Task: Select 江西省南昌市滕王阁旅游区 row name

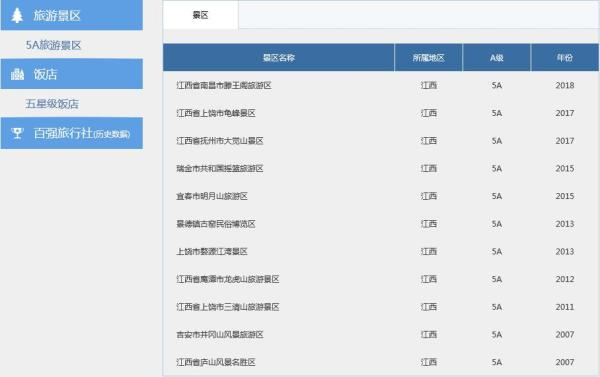Action: 224,85
